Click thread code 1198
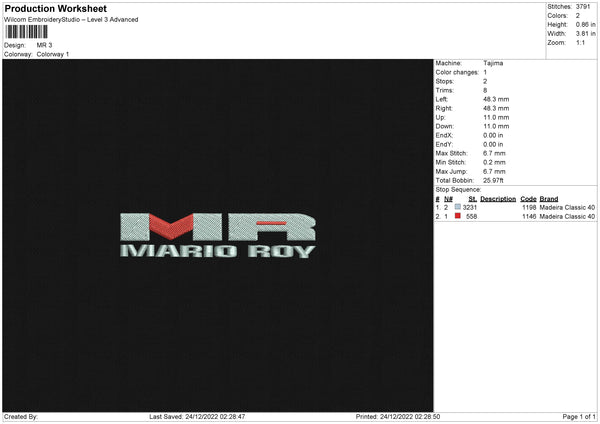Screen dimensions: 600x424 click(529, 207)
